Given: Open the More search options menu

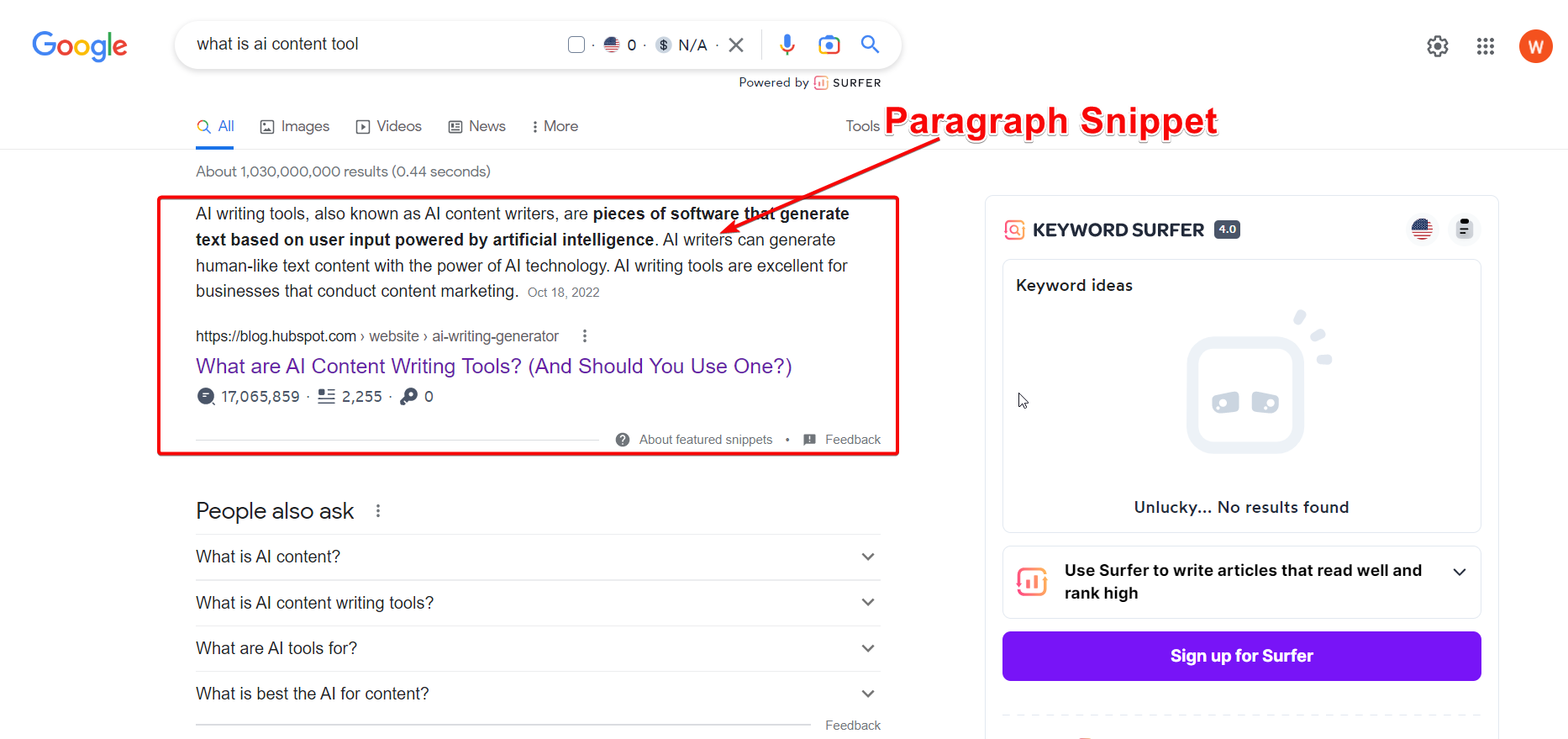Looking at the screenshot, I should coord(555,126).
